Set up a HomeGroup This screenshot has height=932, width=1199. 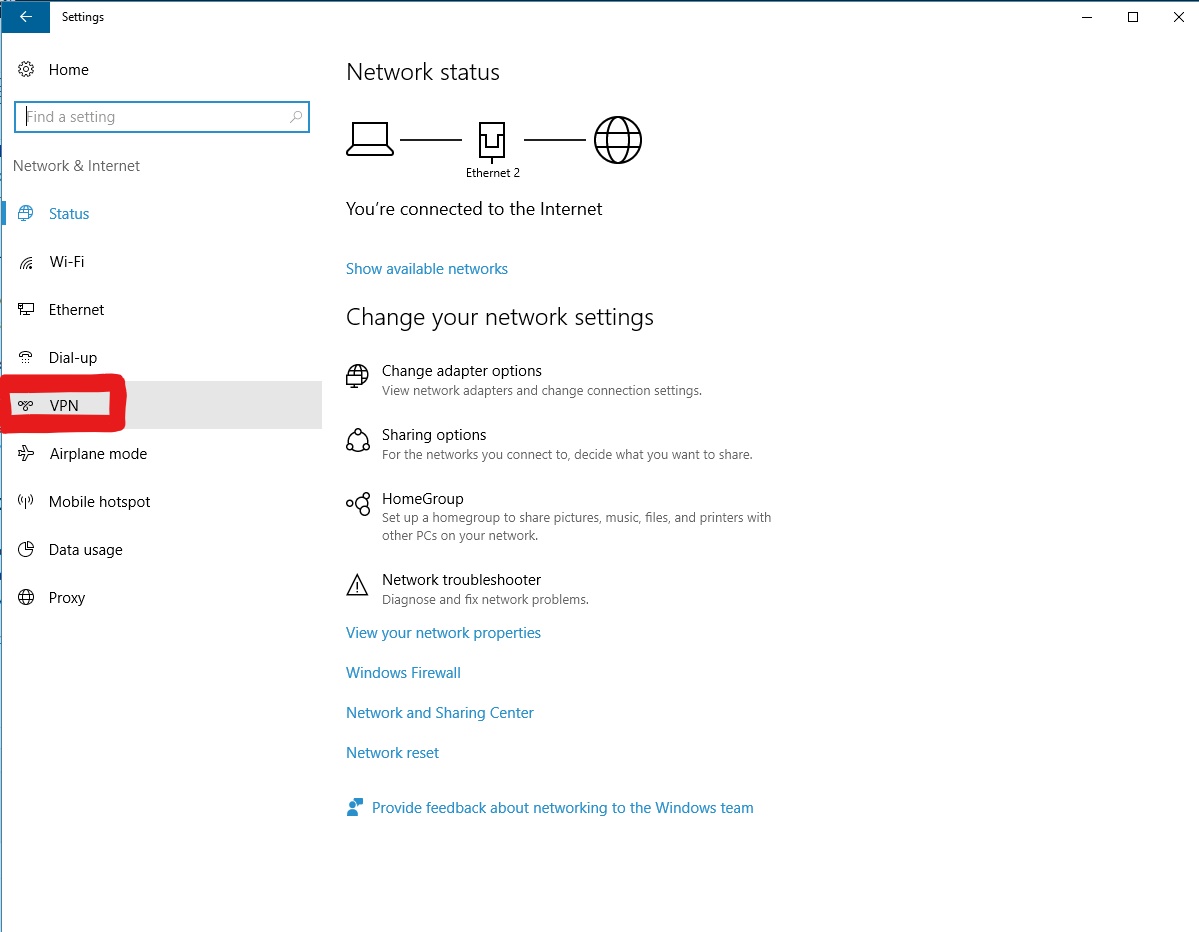(x=422, y=498)
